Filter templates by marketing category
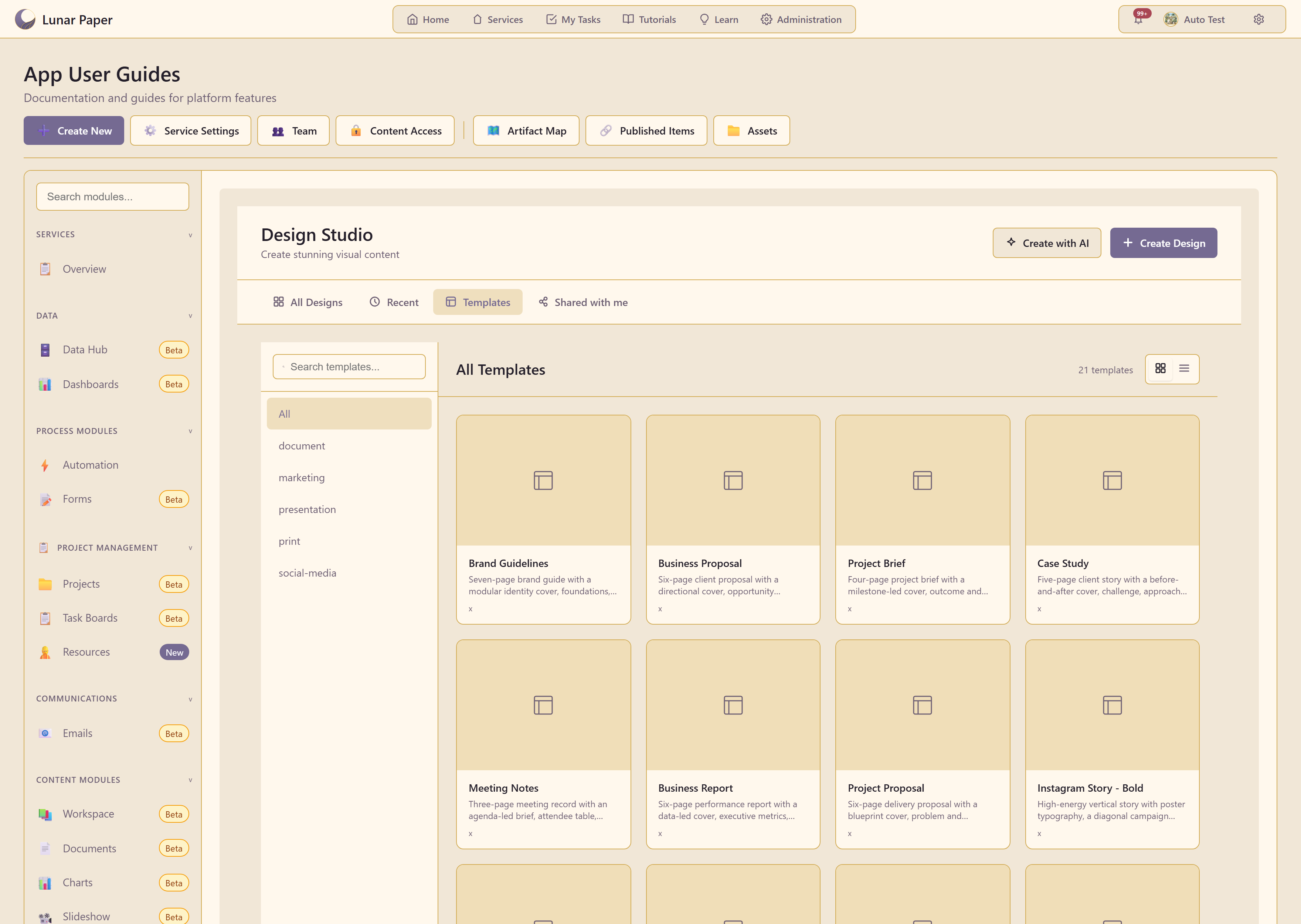Screen dimensions: 1301x924 (349, 478)
